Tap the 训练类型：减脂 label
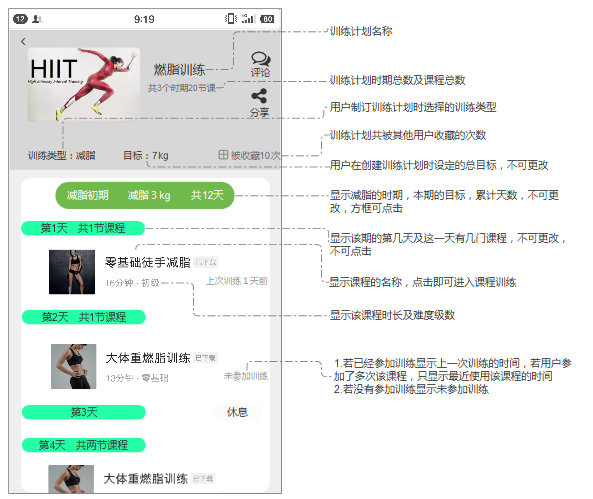Viewport: 593px width, 499px height. 62,155
